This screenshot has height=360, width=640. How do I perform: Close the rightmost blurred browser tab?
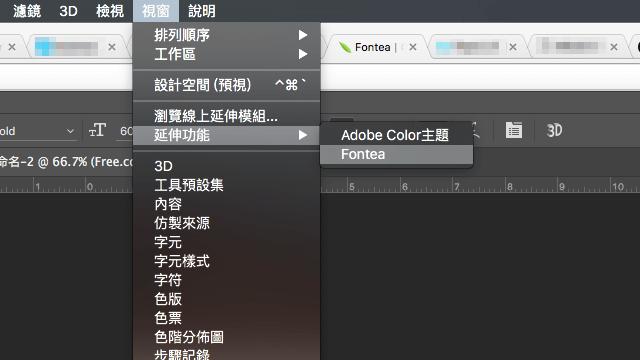[x=613, y=47]
